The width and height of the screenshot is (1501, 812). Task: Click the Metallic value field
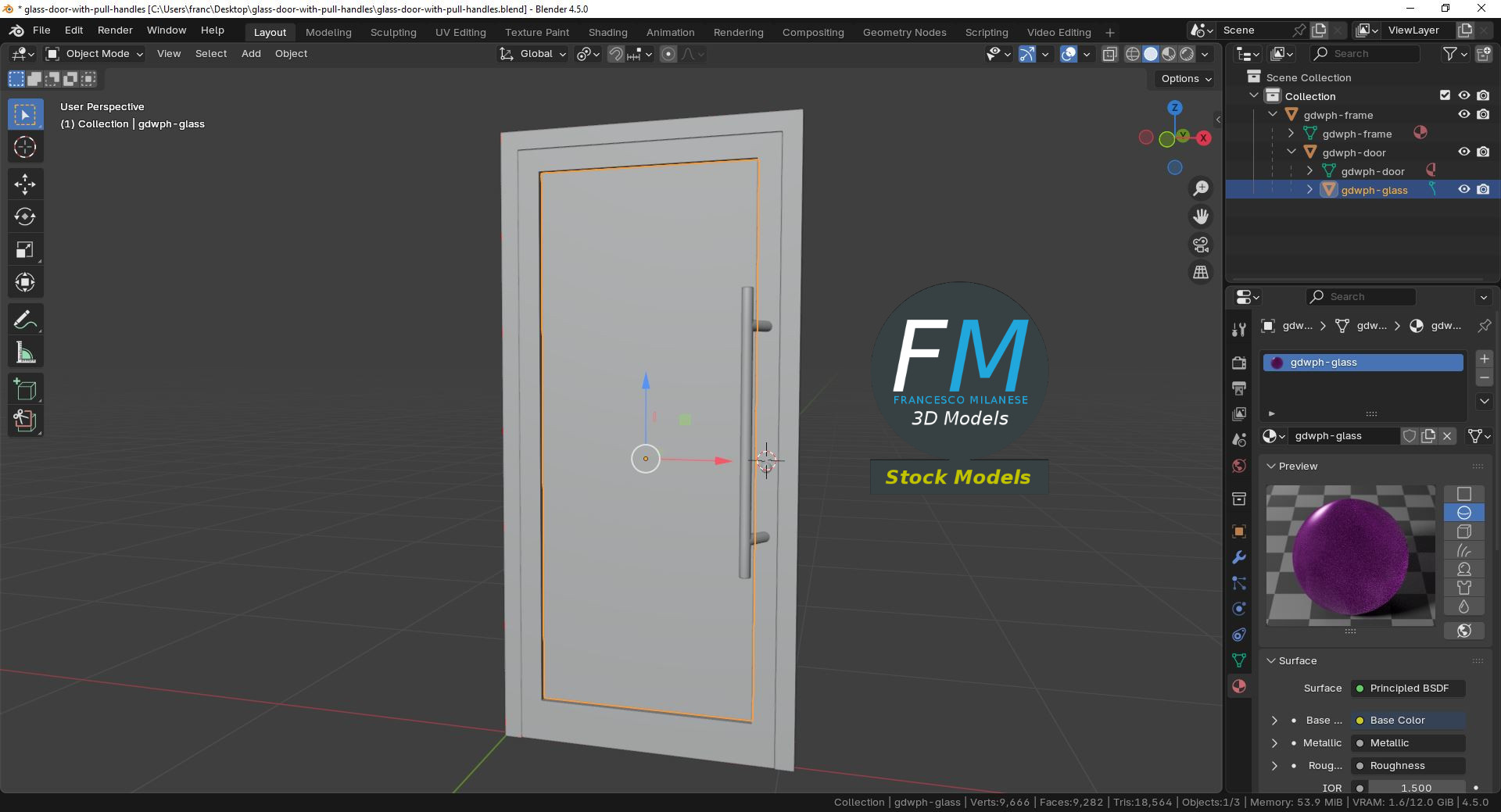[x=1408, y=743]
